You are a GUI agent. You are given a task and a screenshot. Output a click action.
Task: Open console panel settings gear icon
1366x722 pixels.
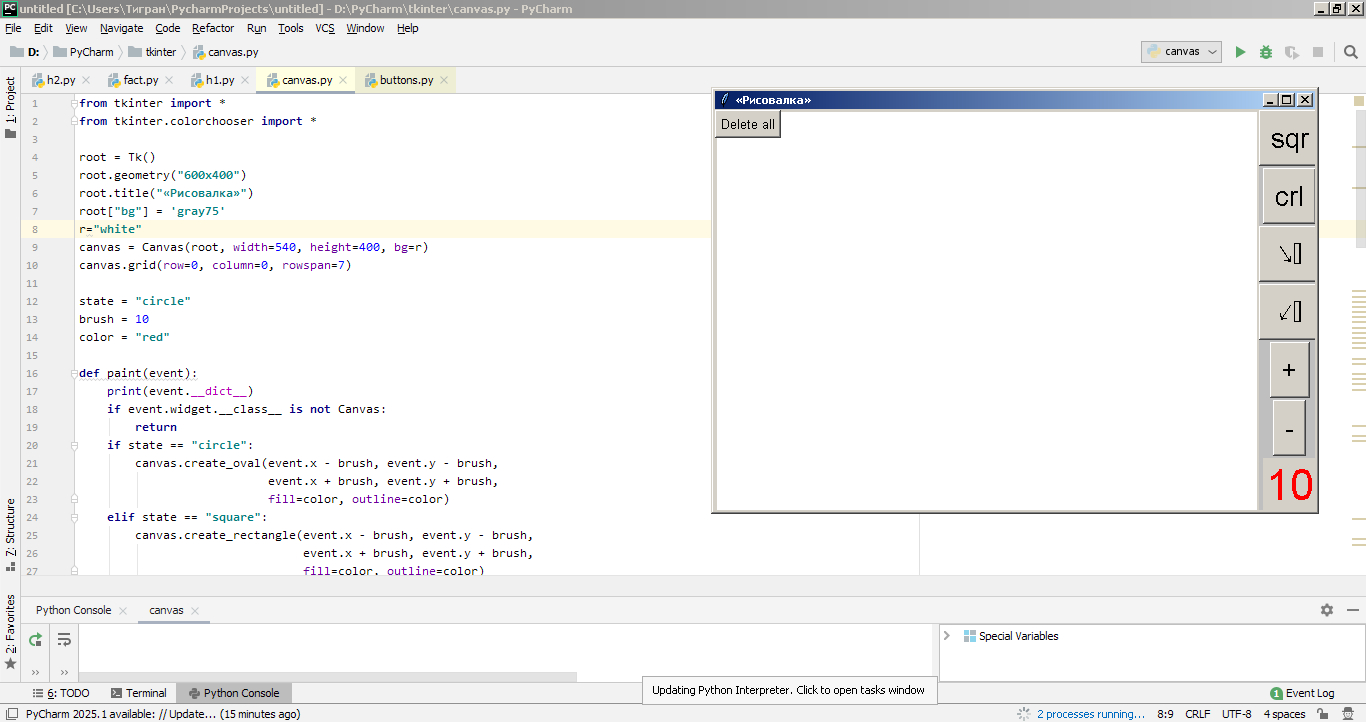(x=1327, y=610)
